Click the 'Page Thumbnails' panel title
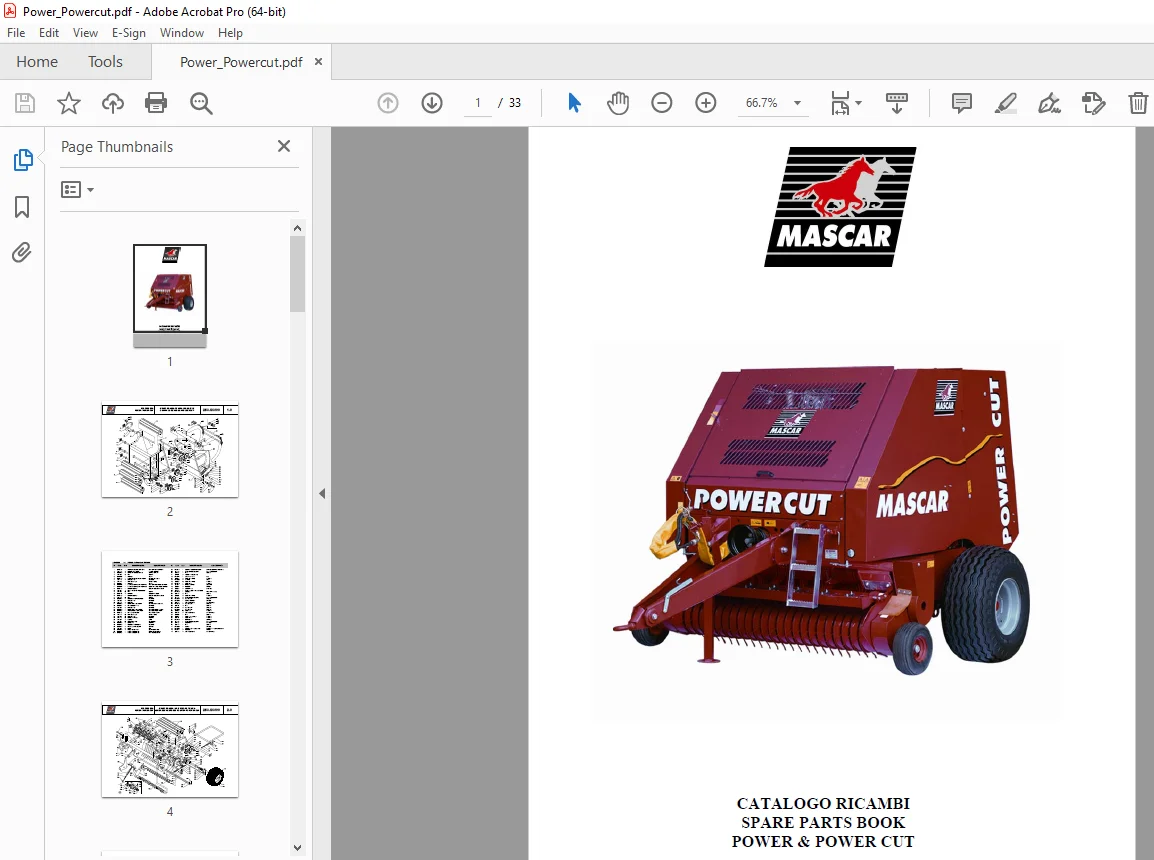The width and height of the screenshot is (1154, 860). point(117,146)
